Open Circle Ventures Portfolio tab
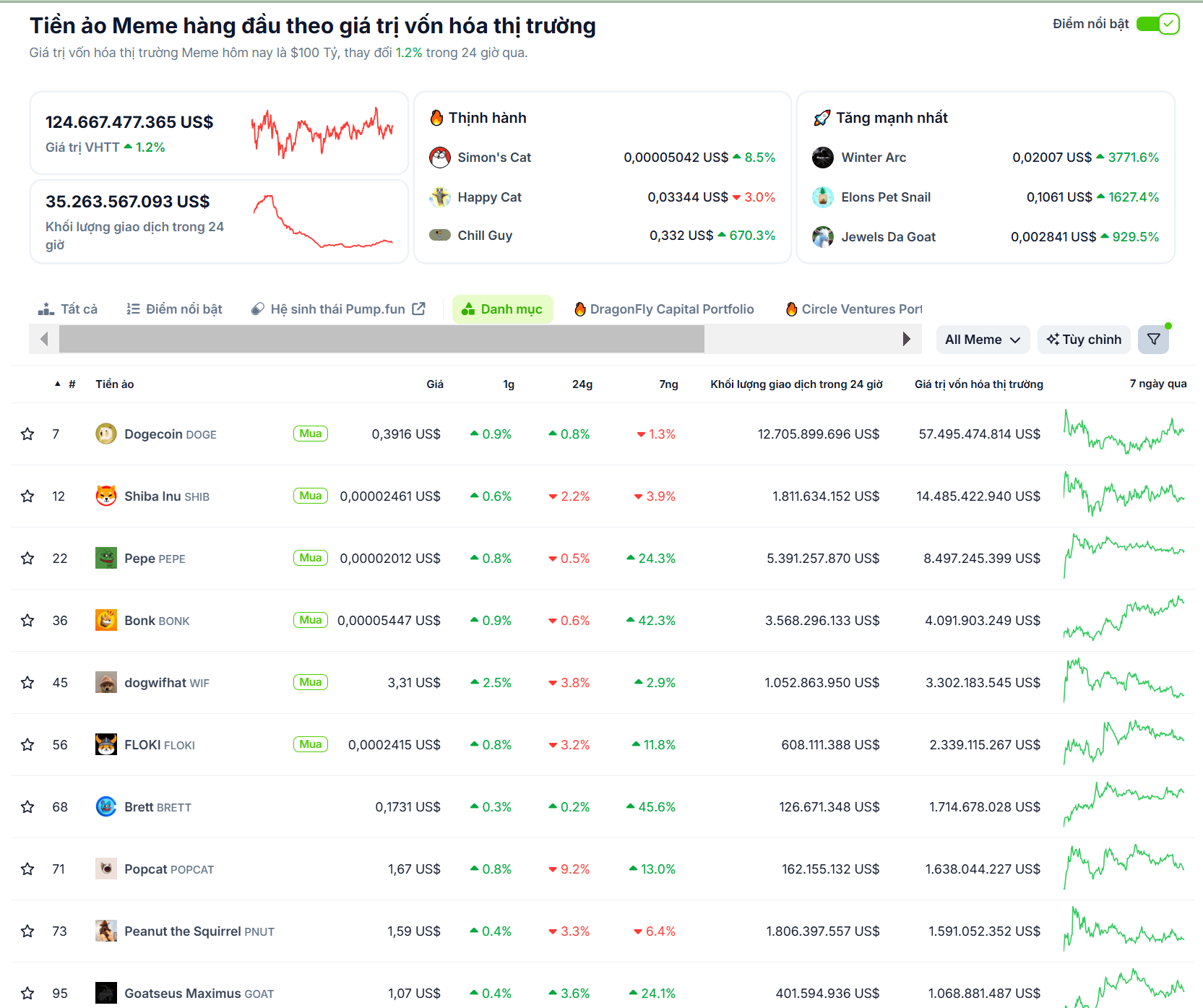 tap(854, 309)
